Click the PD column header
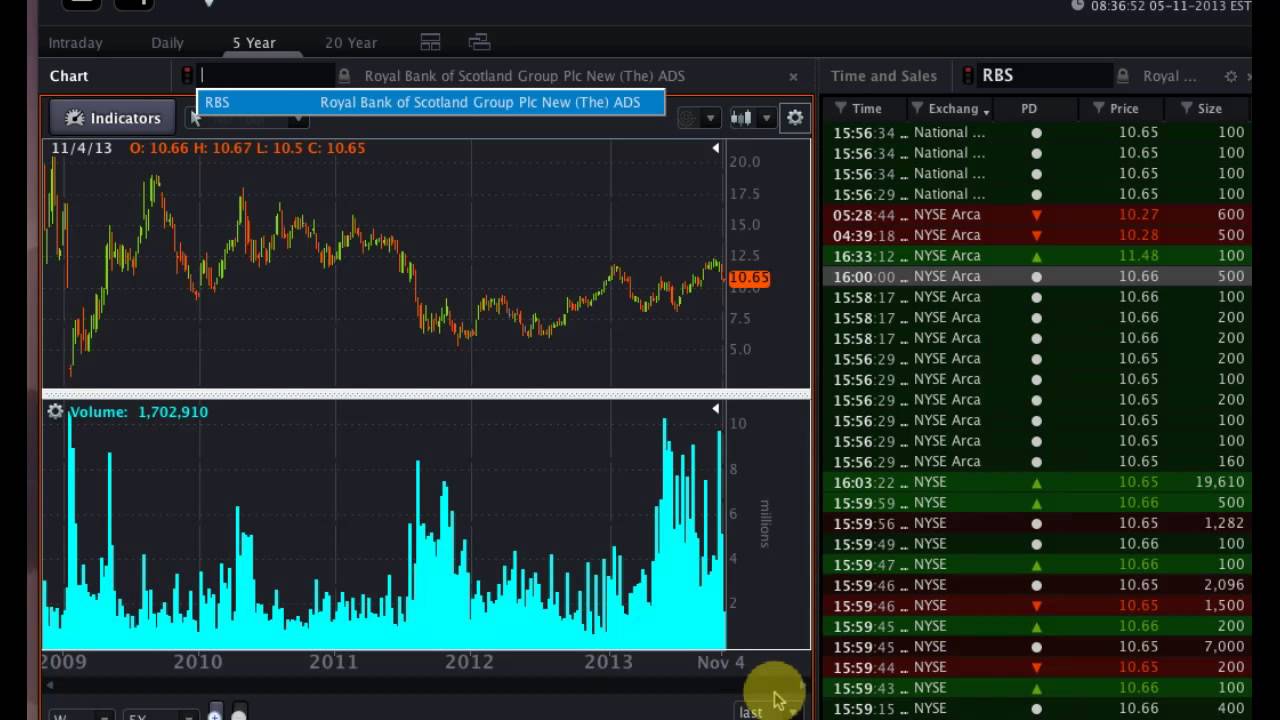The width and height of the screenshot is (1280, 720). click(1029, 108)
